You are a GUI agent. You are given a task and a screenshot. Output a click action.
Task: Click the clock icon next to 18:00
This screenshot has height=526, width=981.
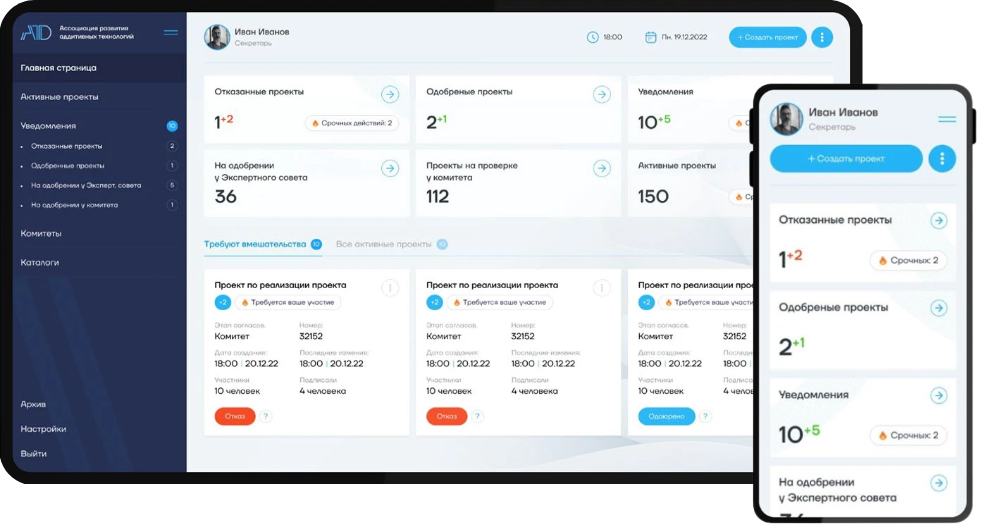coord(592,38)
